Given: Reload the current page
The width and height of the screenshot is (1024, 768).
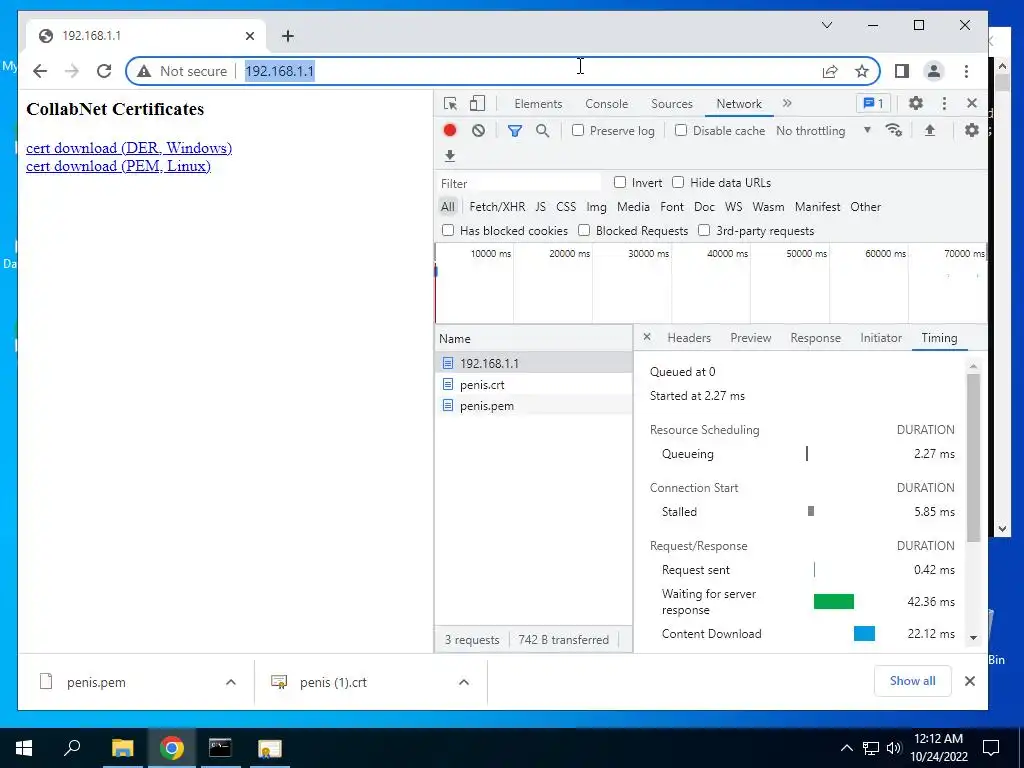Looking at the screenshot, I should [104, 71].
